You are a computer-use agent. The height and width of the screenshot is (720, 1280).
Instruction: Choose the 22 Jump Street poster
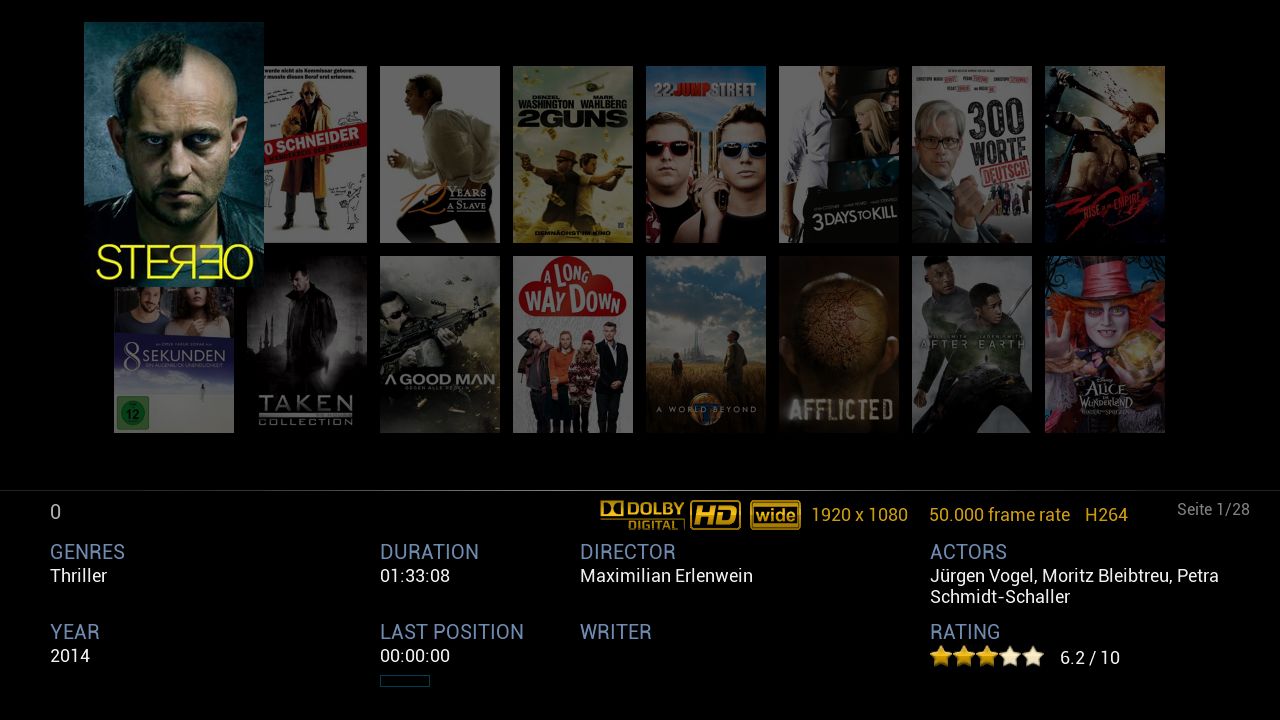706,154
